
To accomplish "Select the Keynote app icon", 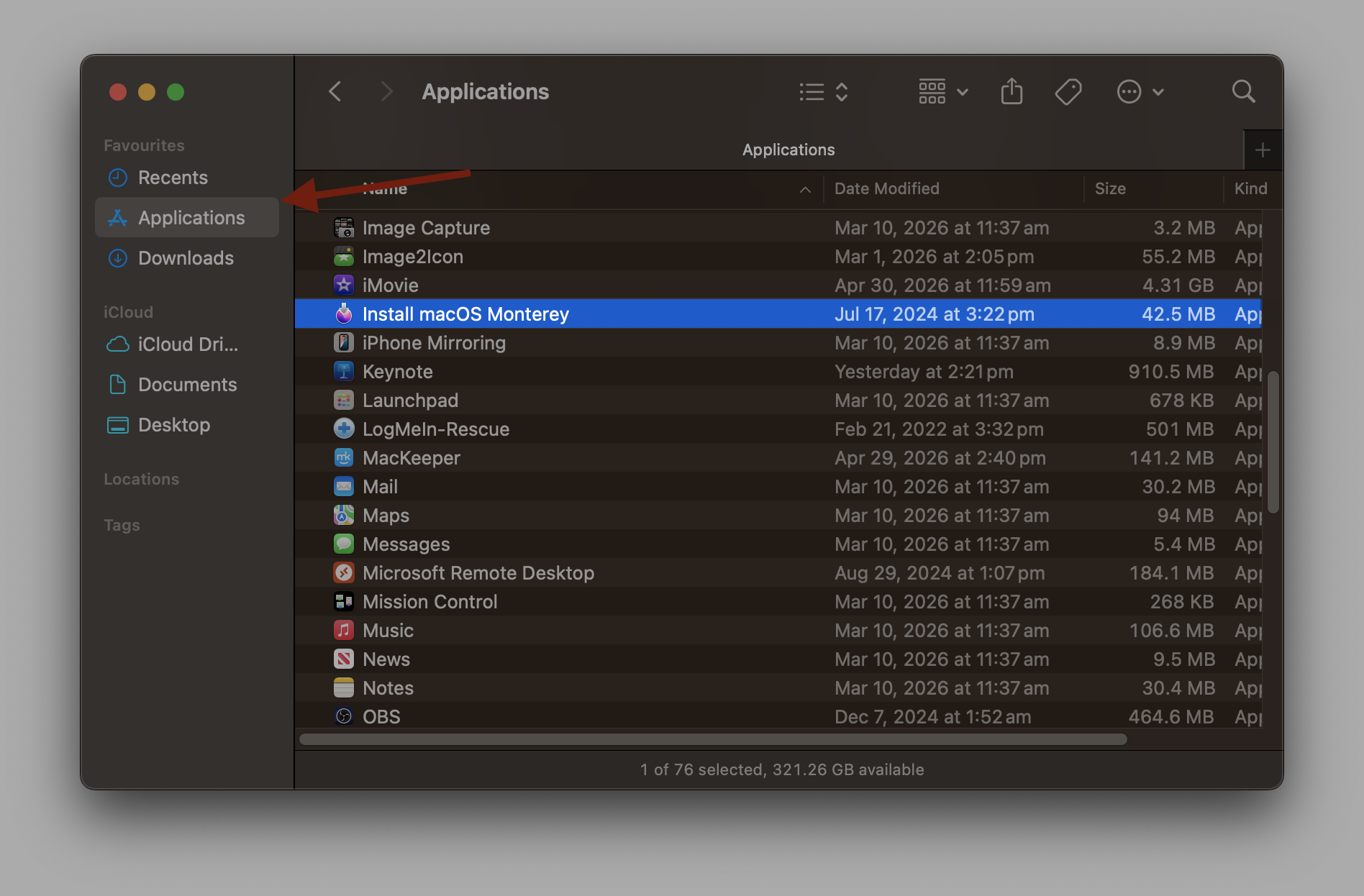I will (x=344, y=372).
